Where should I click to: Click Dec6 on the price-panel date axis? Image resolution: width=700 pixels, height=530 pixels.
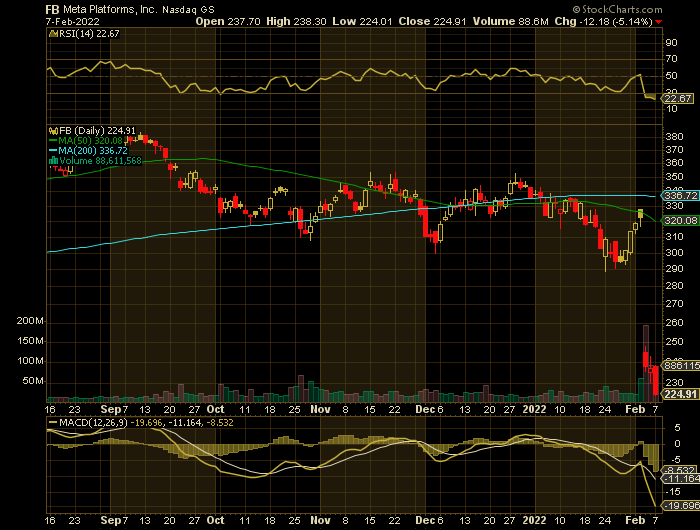tap(429, 409)
